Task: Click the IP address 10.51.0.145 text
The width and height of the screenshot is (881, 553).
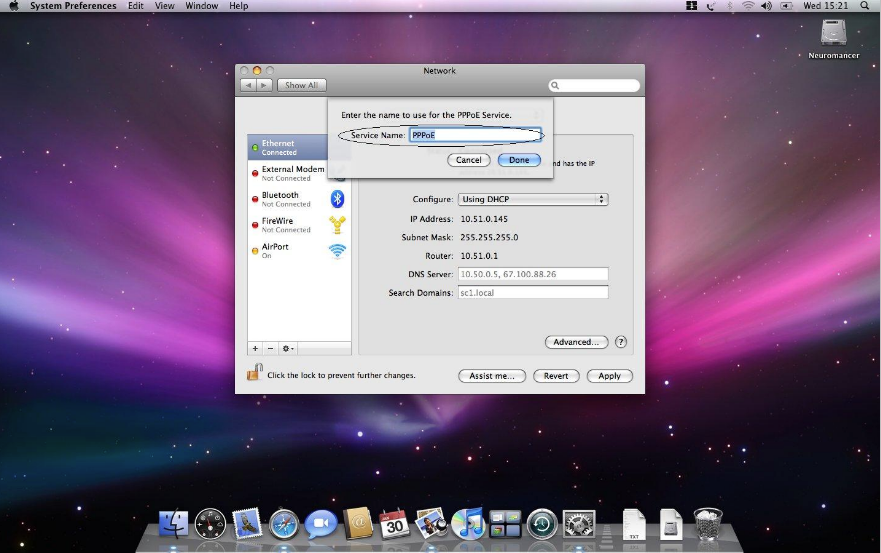Action: (484, 219)
